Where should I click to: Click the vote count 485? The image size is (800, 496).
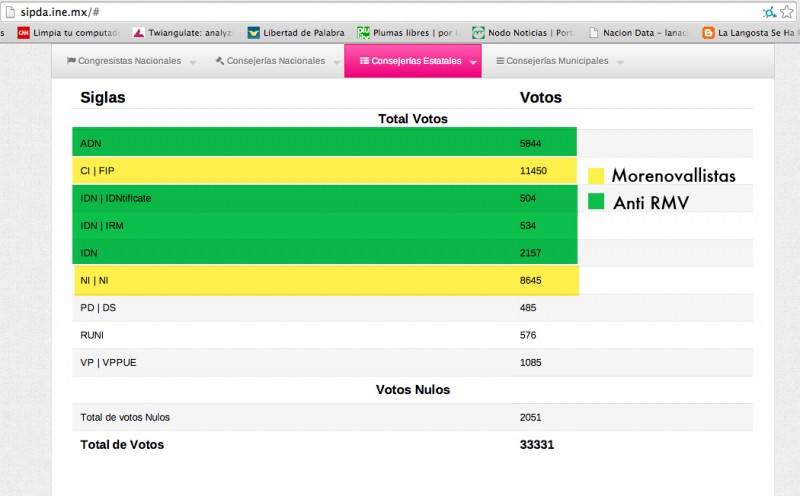[x=528, y=308]
